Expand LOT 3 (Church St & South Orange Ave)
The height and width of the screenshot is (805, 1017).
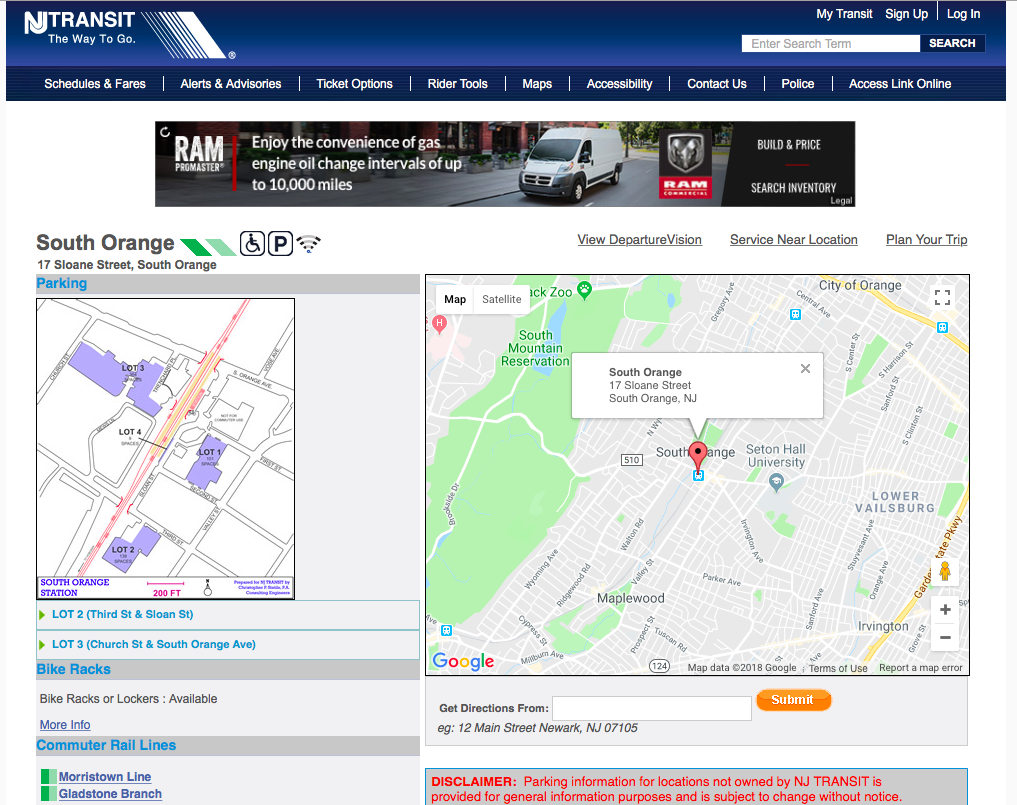coord(228,644)
